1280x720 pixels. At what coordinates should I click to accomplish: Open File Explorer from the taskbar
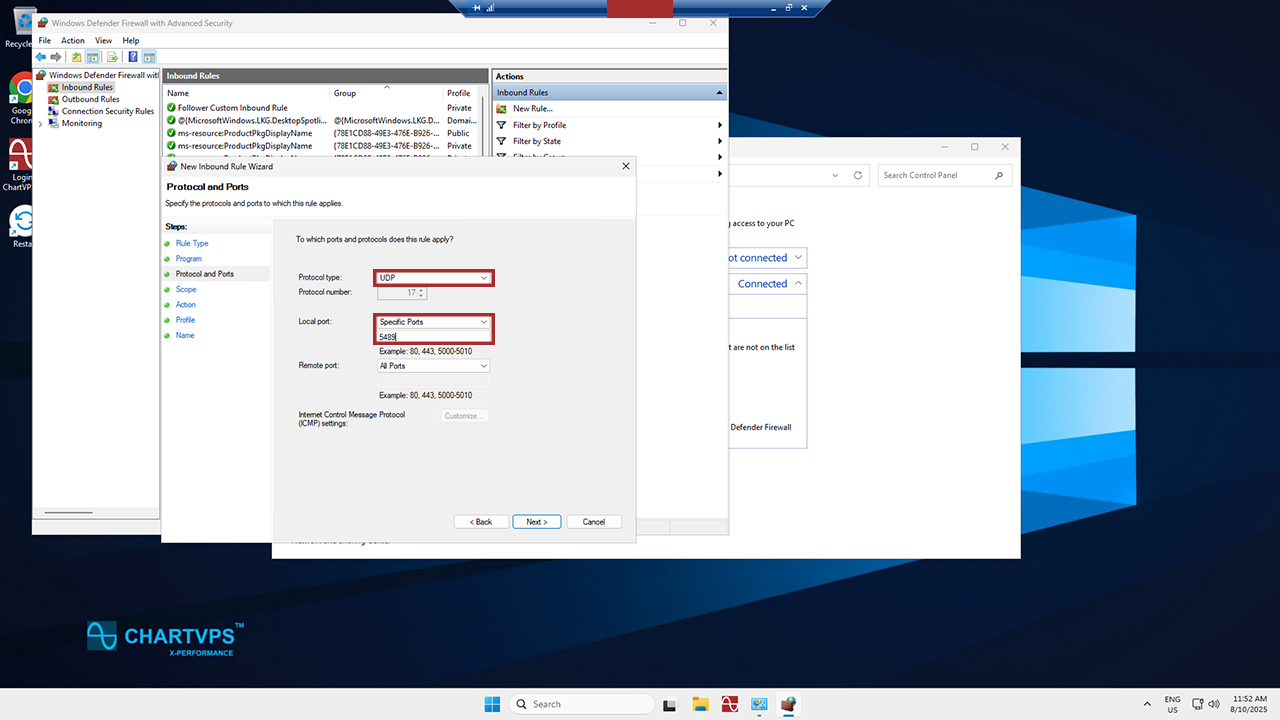pos(700,704)
